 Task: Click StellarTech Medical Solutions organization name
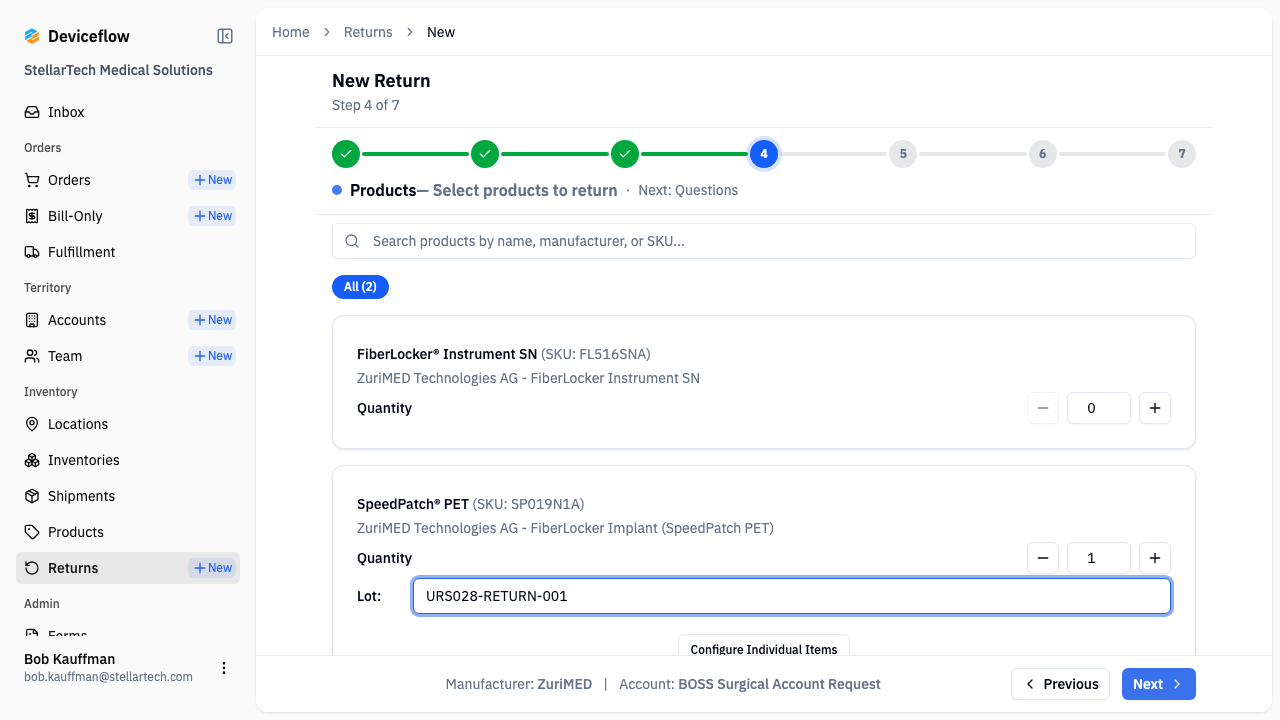point(118,70)
